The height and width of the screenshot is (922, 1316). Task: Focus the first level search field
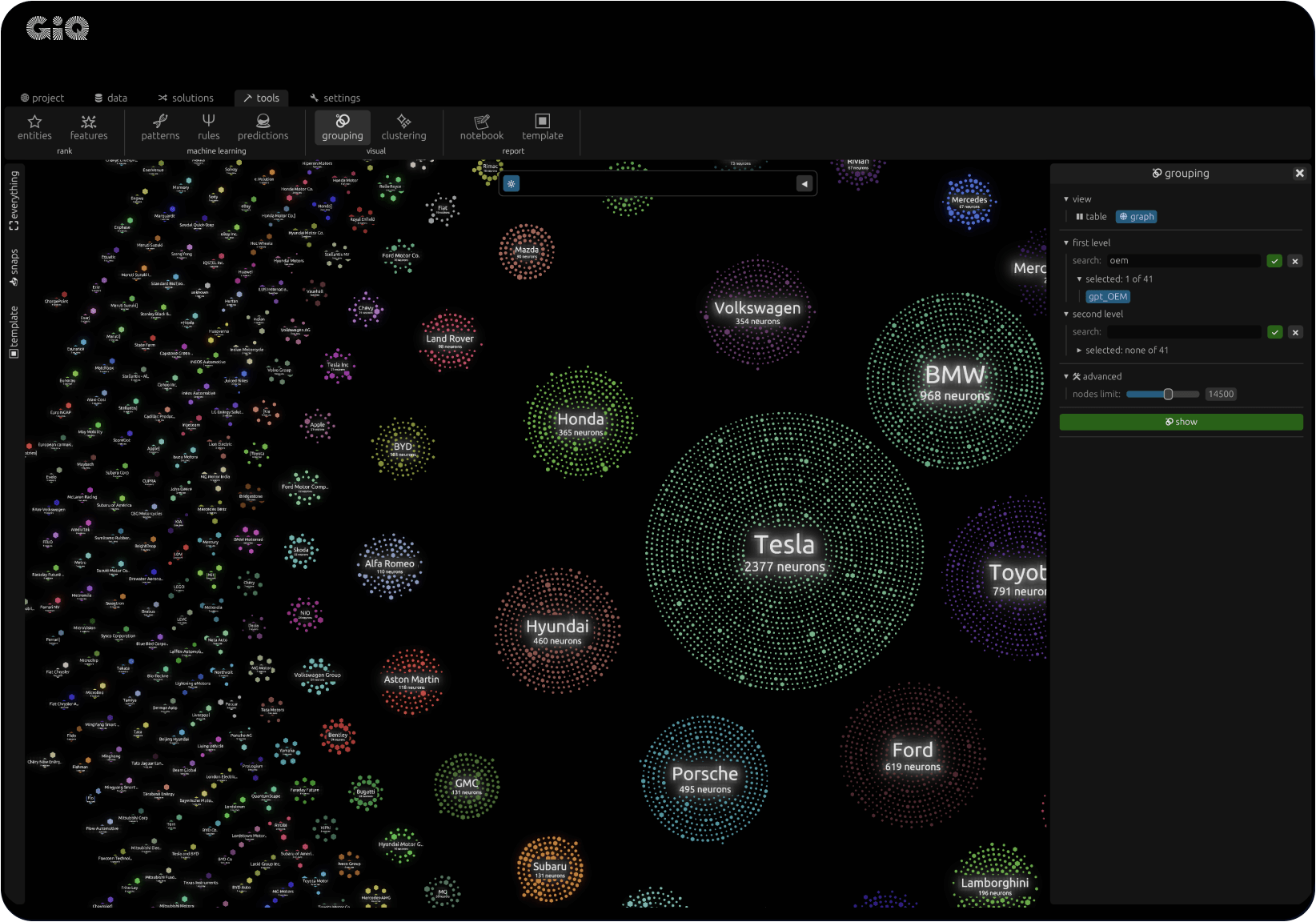point(1184,261)
